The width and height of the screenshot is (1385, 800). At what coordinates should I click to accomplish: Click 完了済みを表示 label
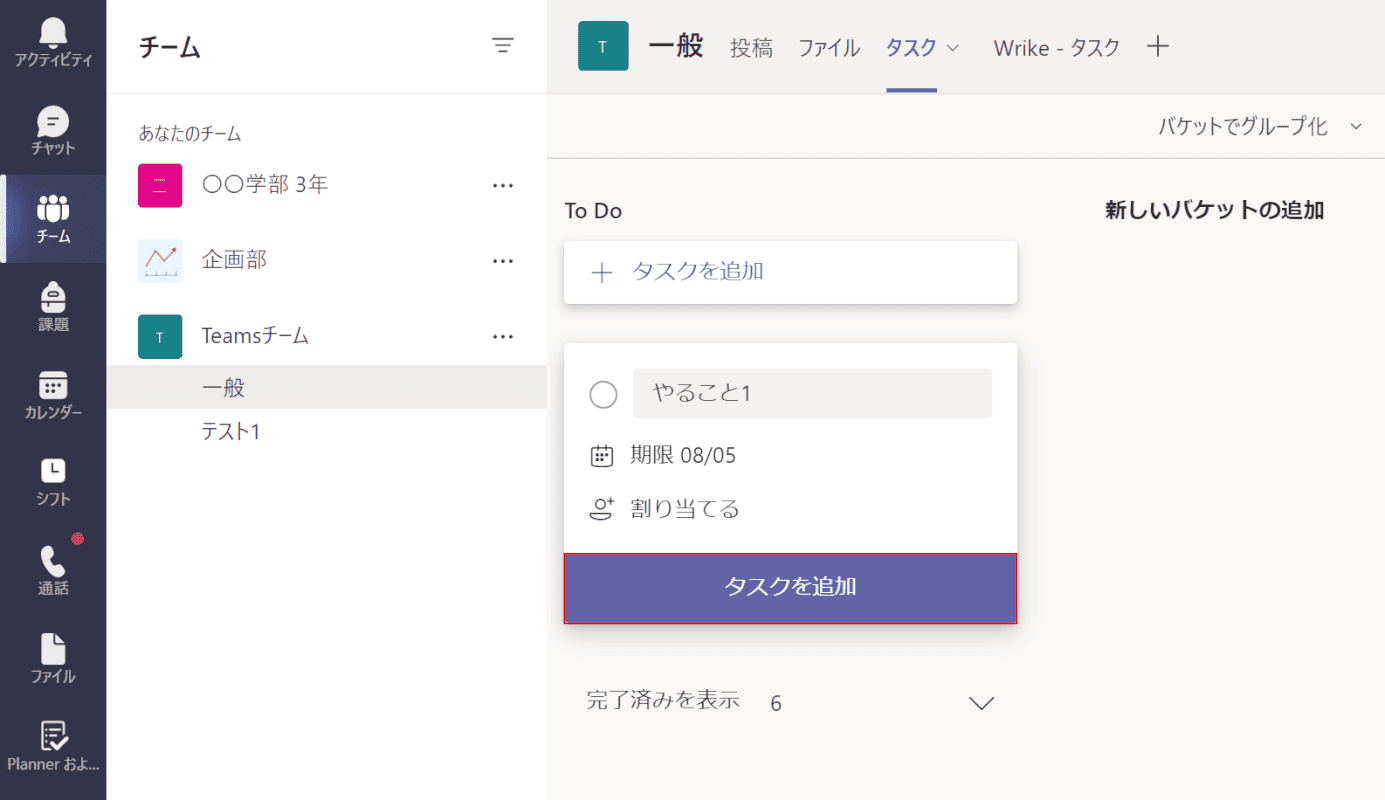pos(663,700)
